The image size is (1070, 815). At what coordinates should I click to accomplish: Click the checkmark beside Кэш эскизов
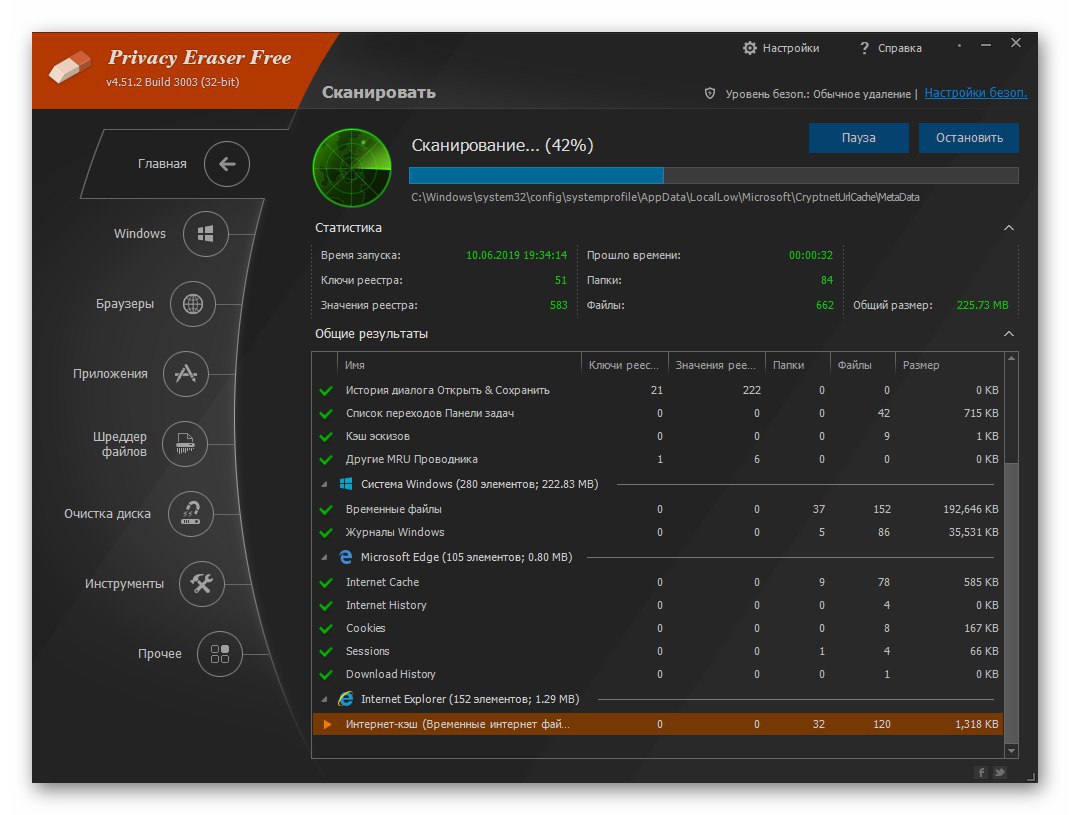tap(326, 437)
